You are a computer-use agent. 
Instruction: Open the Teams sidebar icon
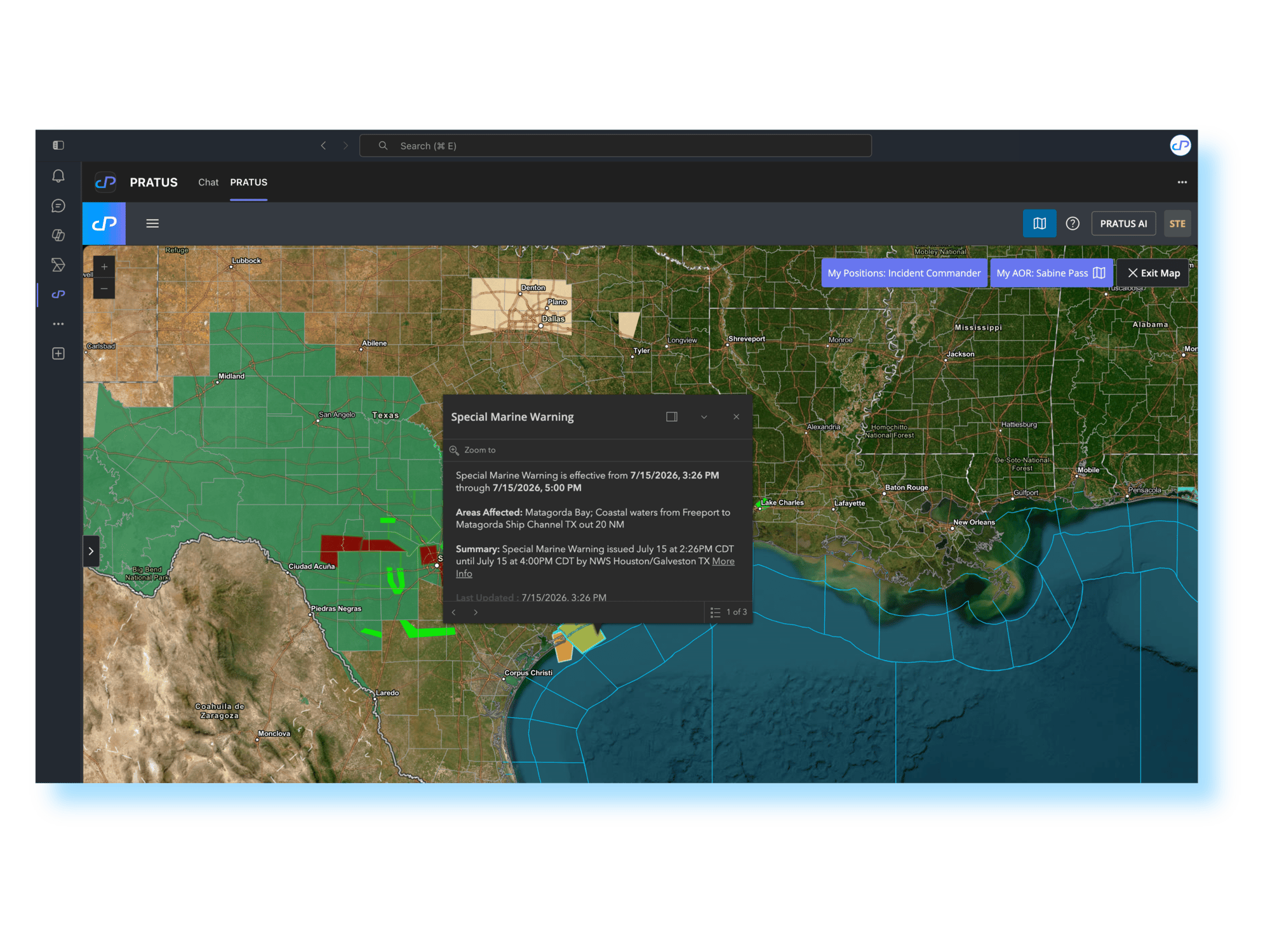pos(58,235)
